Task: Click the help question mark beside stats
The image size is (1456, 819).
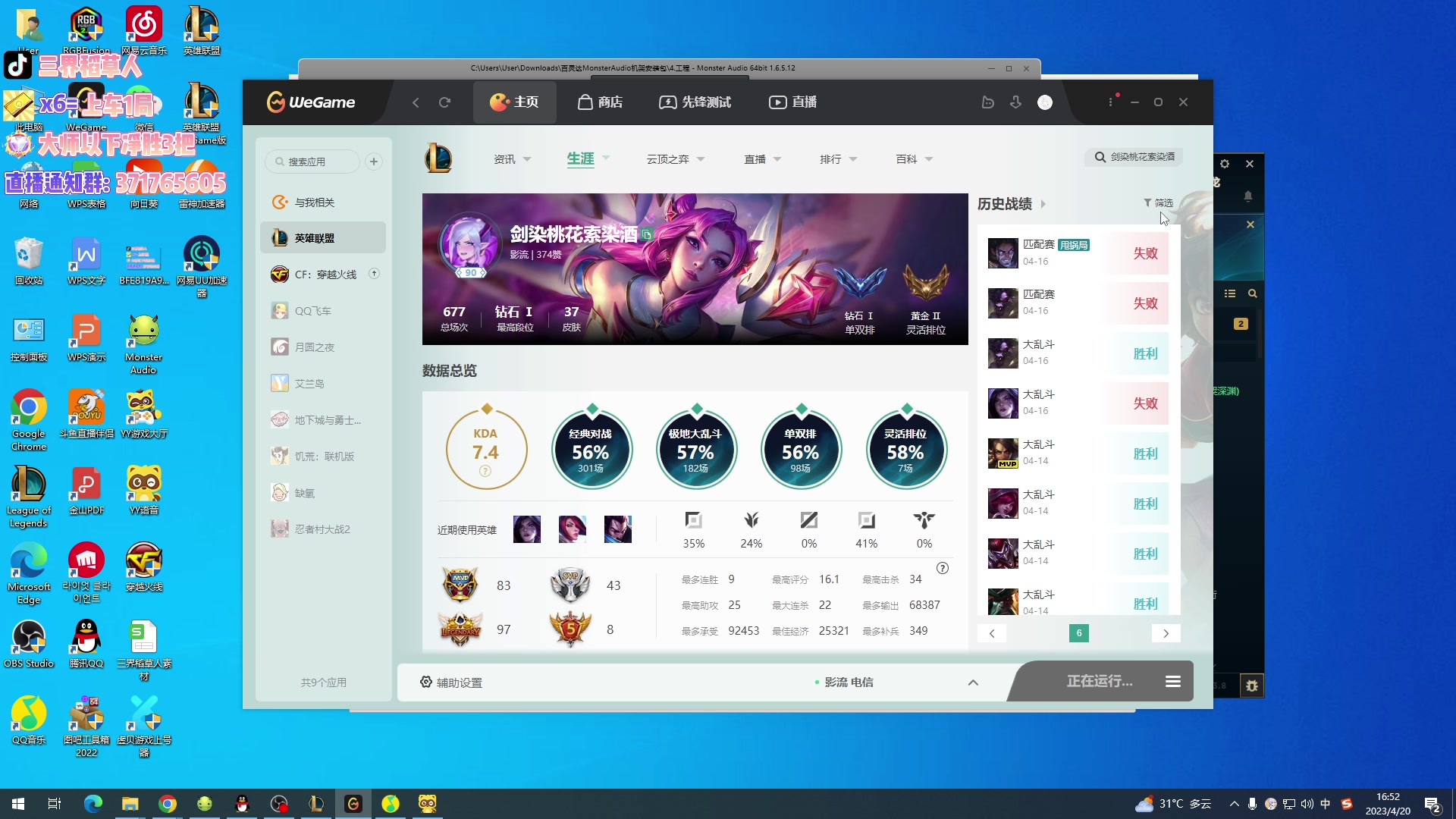Action: coord(943,568)
